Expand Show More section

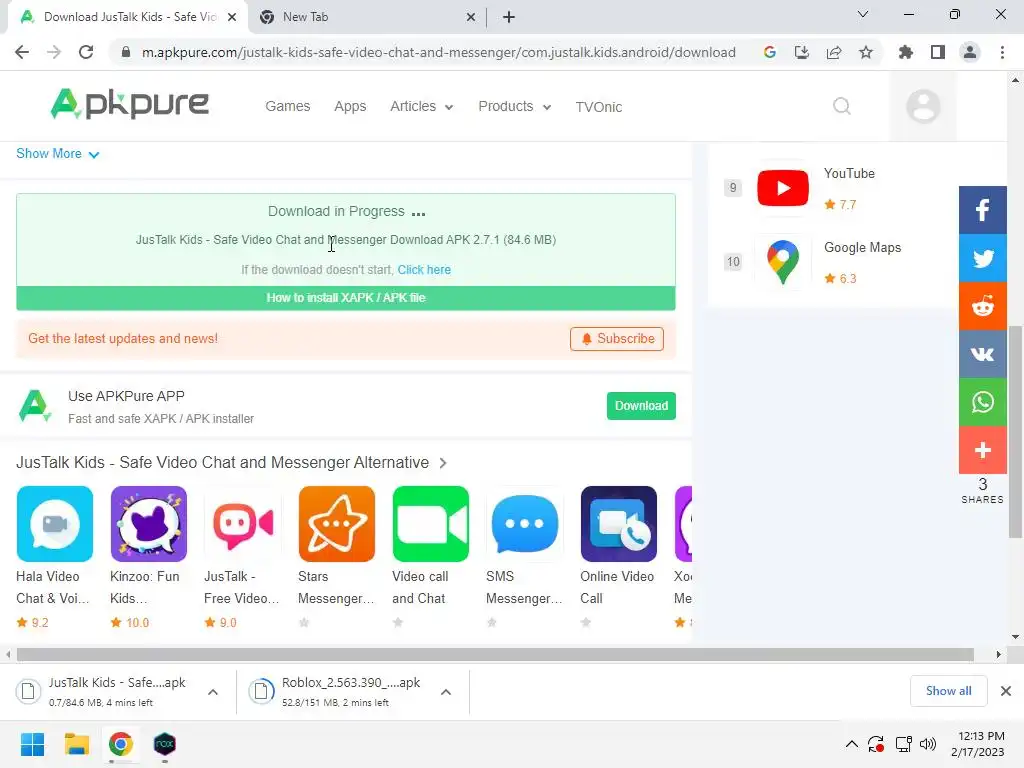[x=57, y=153]
